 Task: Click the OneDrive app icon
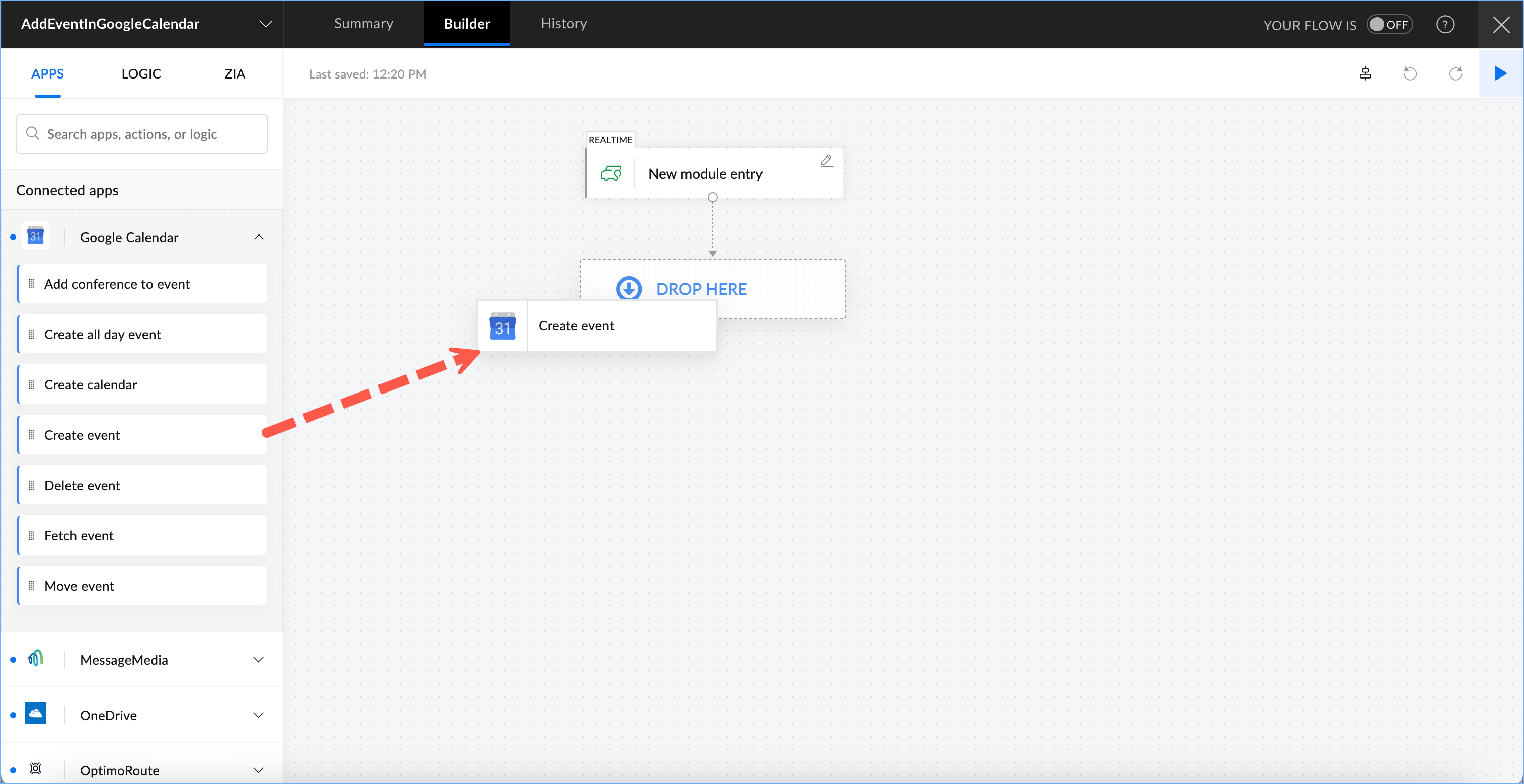pyautogui.click(x=36, y=714)
